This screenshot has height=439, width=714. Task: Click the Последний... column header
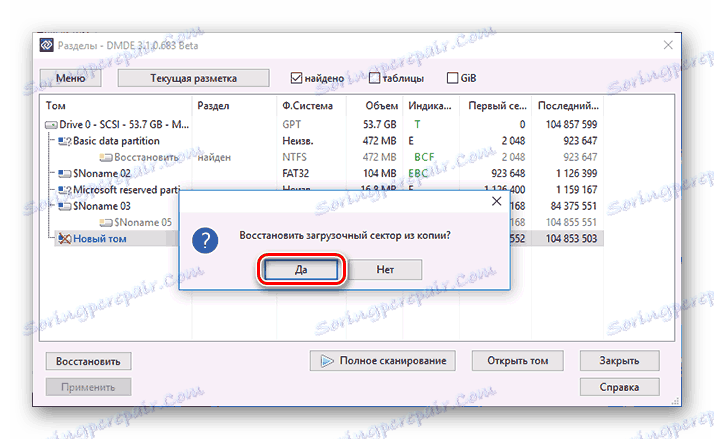[568, 106]
